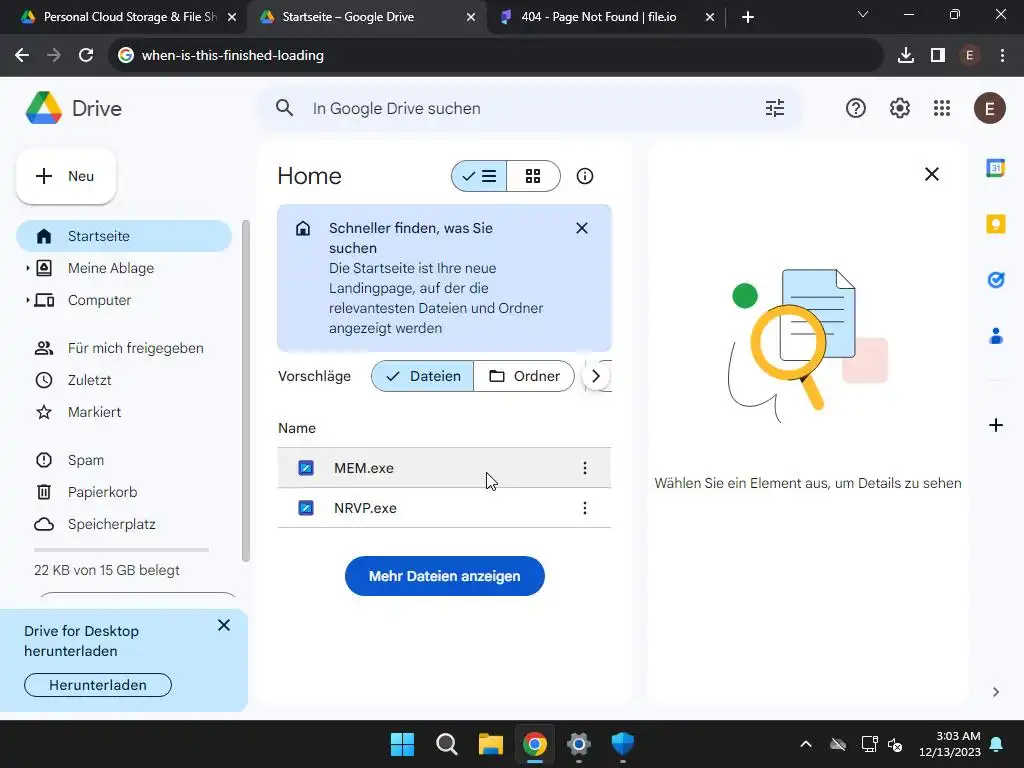Open Google Calendar side panel icon
This screenshot has width=1024, height=768.
pyautogui.click(x=995, y=168)
